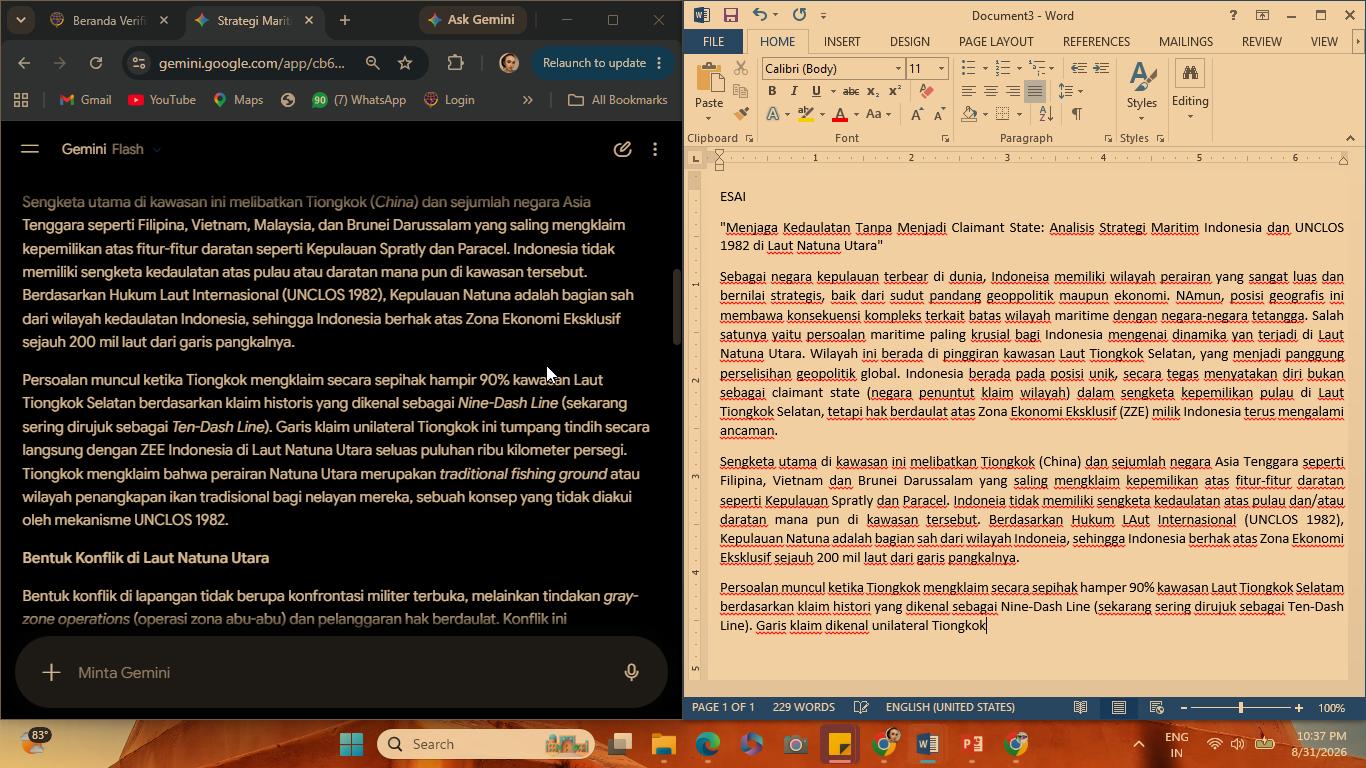
Task: Select the Bullets list icon
Action: click(968, 68)
